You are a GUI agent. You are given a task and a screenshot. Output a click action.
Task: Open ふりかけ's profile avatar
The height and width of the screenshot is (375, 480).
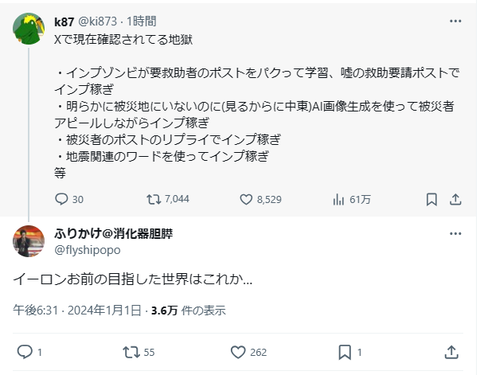(x=29, y=241)
